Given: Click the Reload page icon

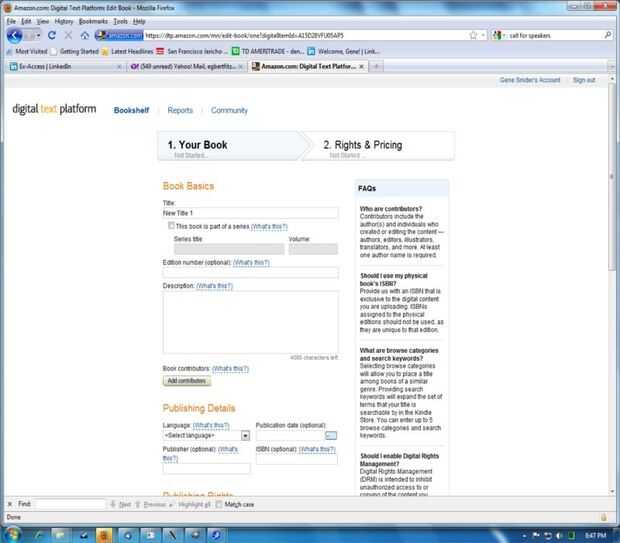Looking at the screenshot, I should point(52,36).
